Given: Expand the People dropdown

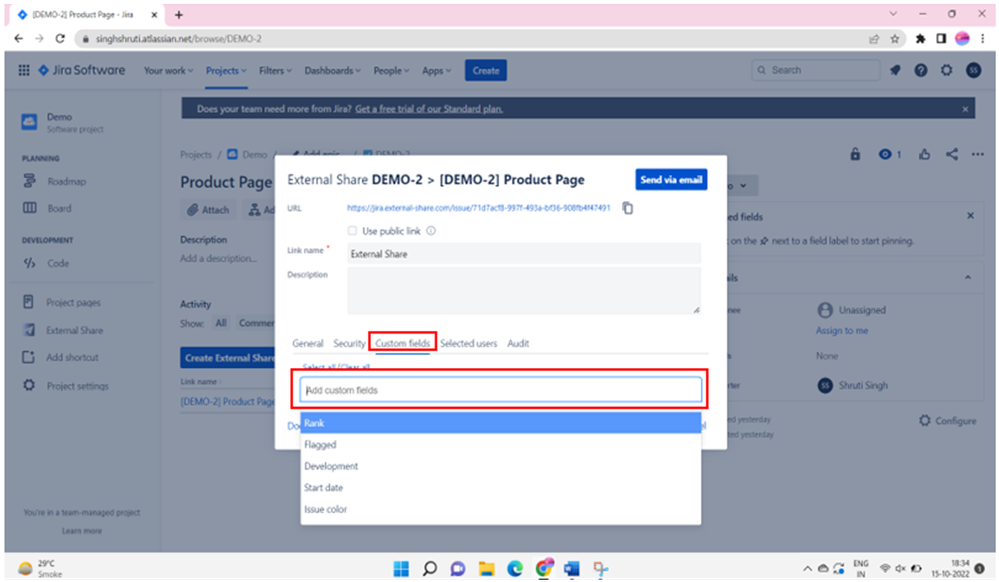Looking at the screenshot, I should (391, 71).
